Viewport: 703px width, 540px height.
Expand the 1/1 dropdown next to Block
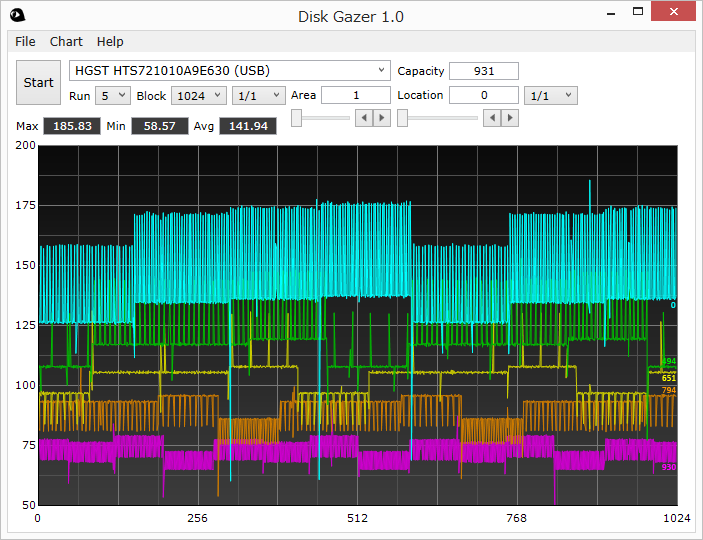coord(259,96)
